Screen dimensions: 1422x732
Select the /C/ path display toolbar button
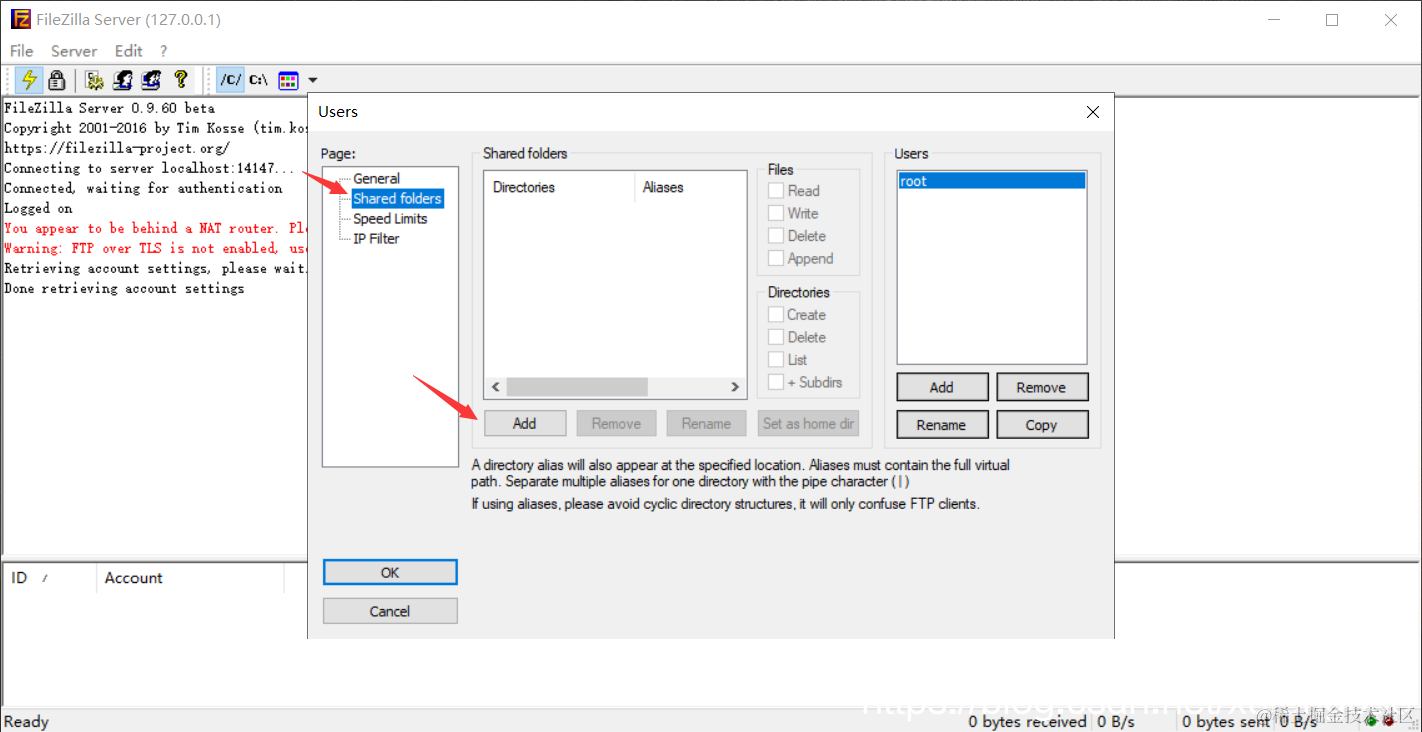(231, 80)
